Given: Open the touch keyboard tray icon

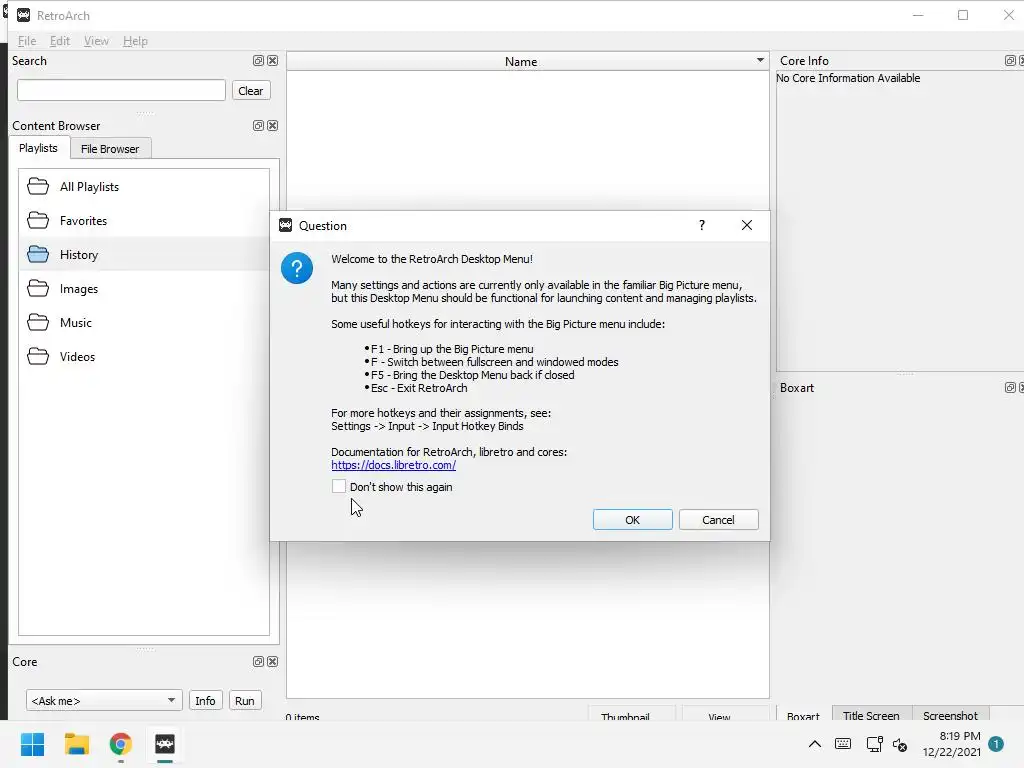Looking at the screenshot, I should (843, 744).
